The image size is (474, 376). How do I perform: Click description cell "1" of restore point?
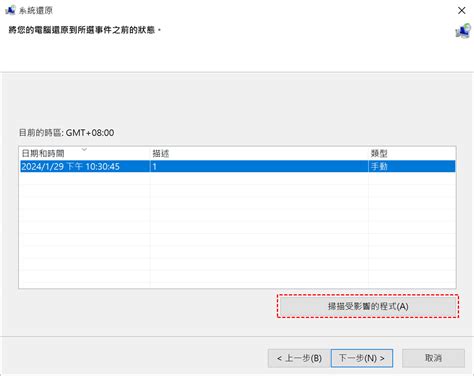click(259, 166)
